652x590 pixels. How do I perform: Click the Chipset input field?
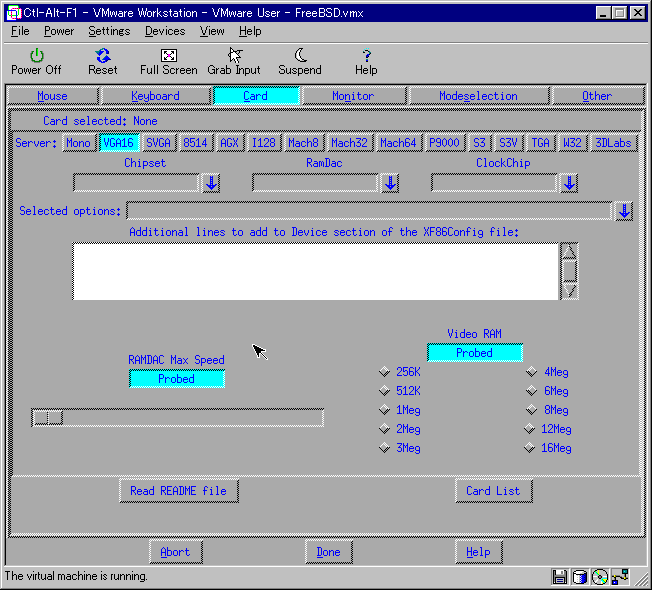(136, 183)
